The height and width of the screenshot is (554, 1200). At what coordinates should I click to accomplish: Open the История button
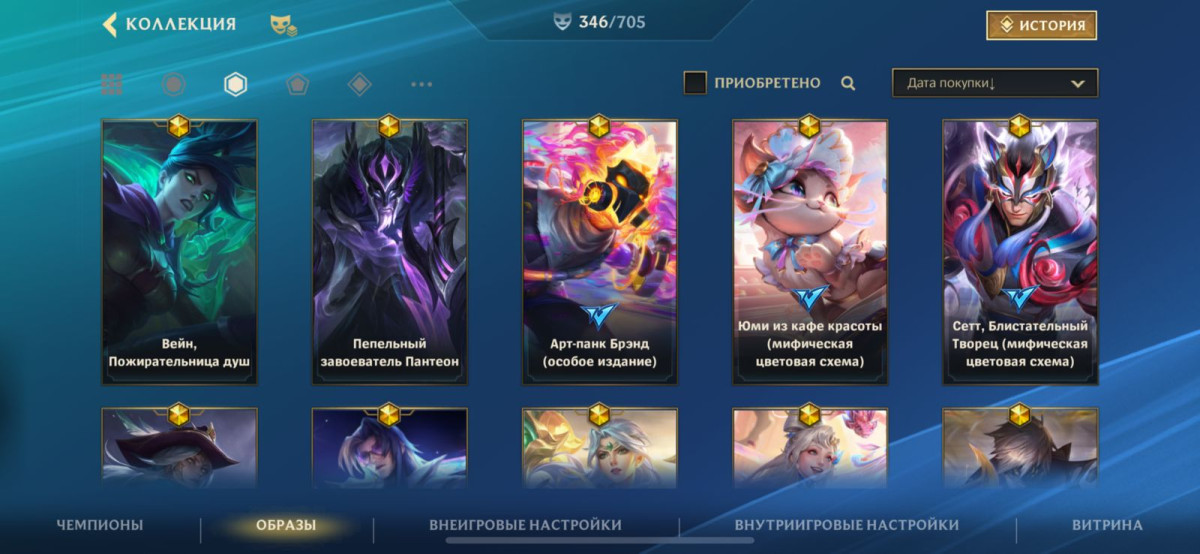(1041, 25)
